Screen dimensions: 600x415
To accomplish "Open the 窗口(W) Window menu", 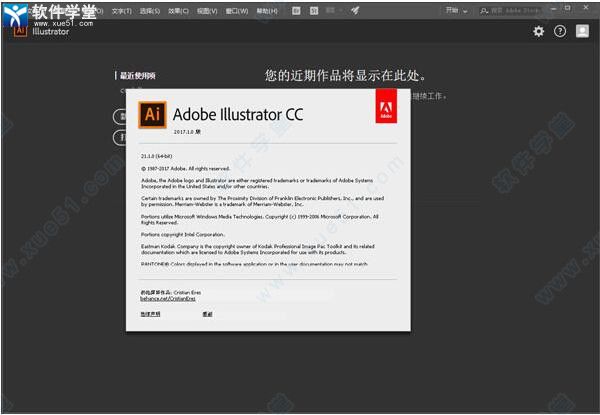I will click(x=237, y=11).
